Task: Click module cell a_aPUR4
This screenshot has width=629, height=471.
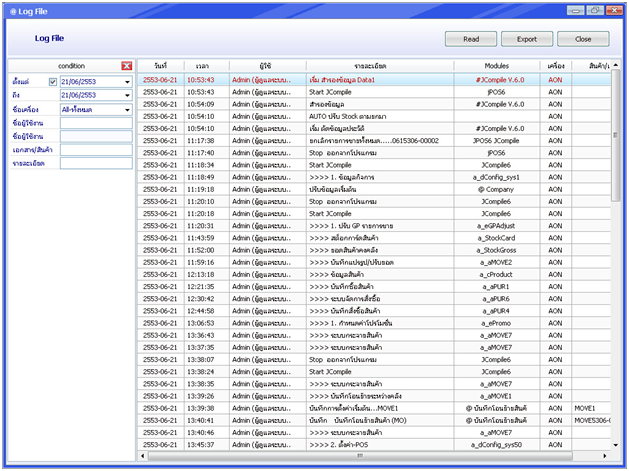Action: [497, 311]
